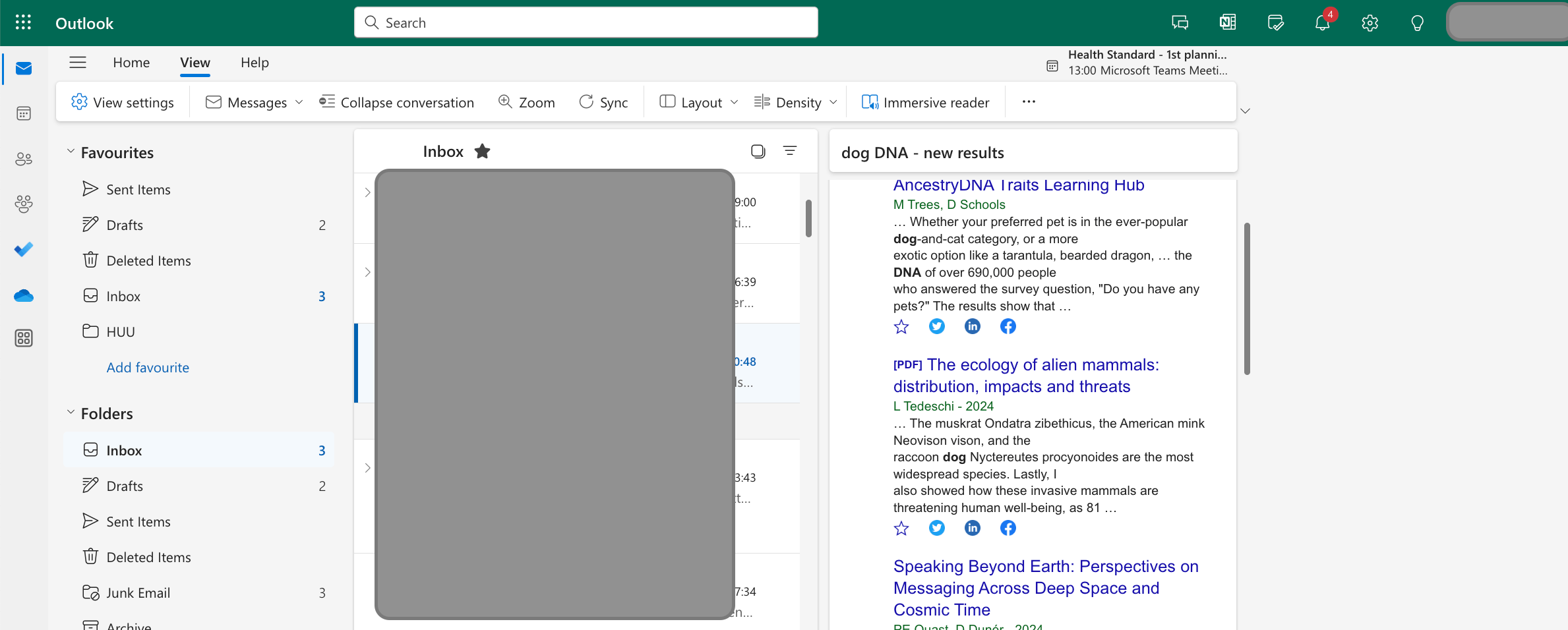1568x630 pixels.
Task: Open the Density dropdown
Action: pyautogui.click(x=796, y=102)
